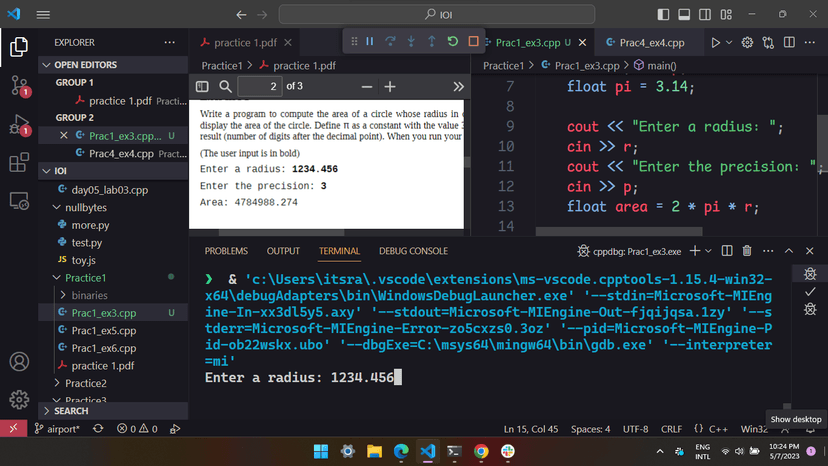Click the airport branch in status bar
This screenshot has height=466, width=828.
tap(61, 428)
